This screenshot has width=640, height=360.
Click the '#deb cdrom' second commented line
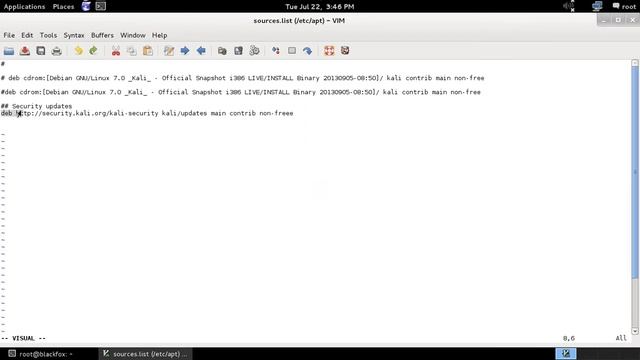pyautogui.click(x=241, y=92)
